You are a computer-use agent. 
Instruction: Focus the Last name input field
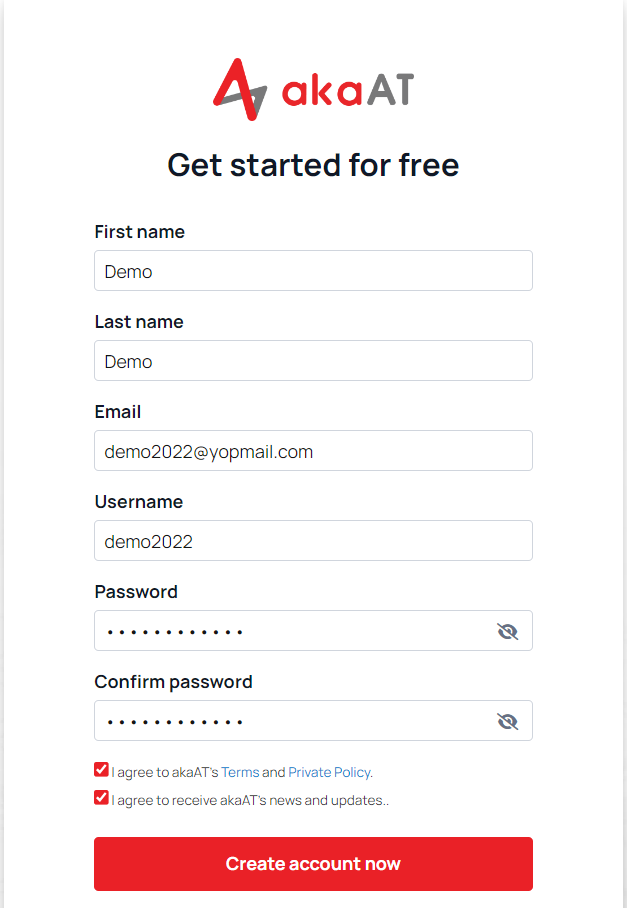pyautogui.click(x=313, y=360)
